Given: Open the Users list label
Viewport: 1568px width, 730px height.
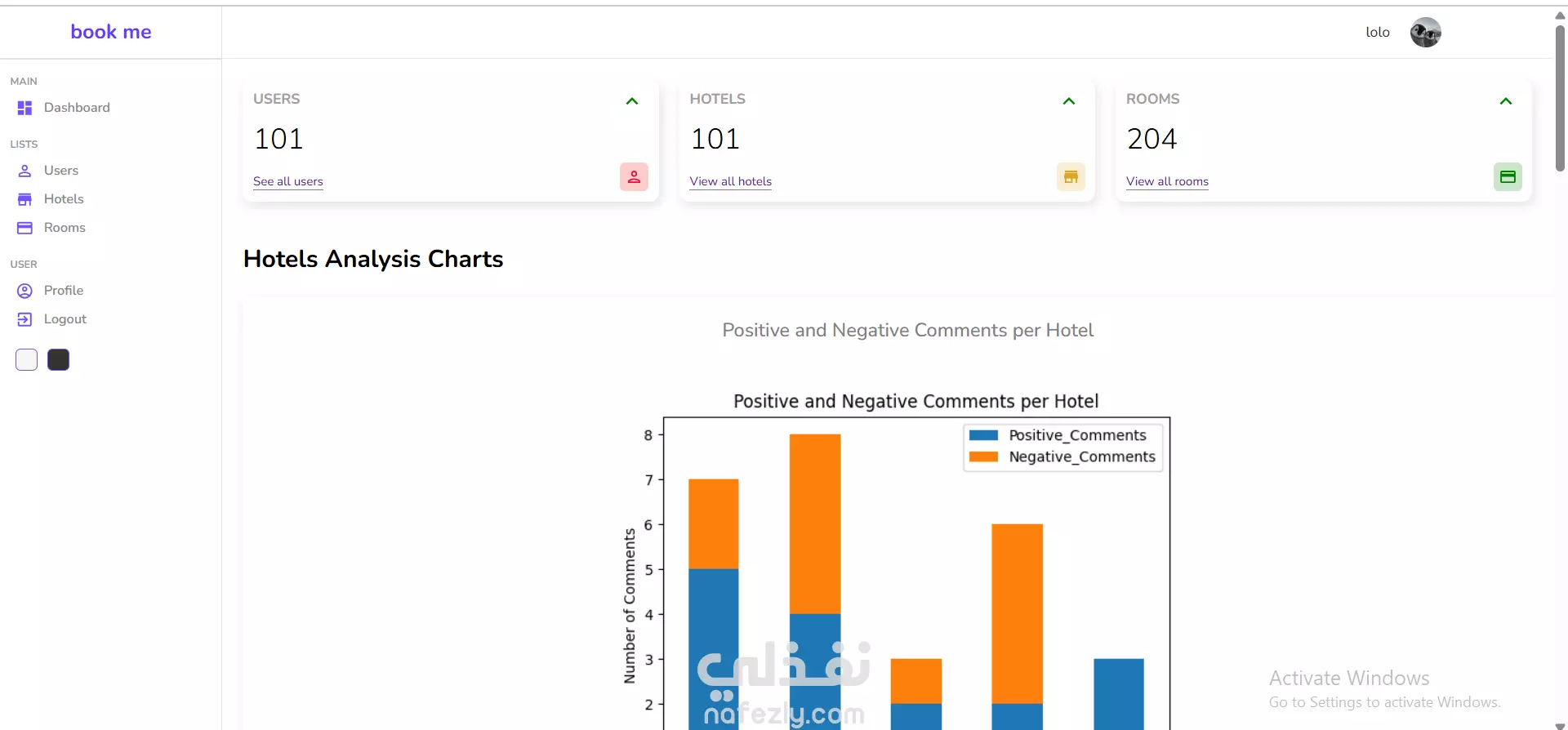Looking at the screenshot, I should (61, 171).
